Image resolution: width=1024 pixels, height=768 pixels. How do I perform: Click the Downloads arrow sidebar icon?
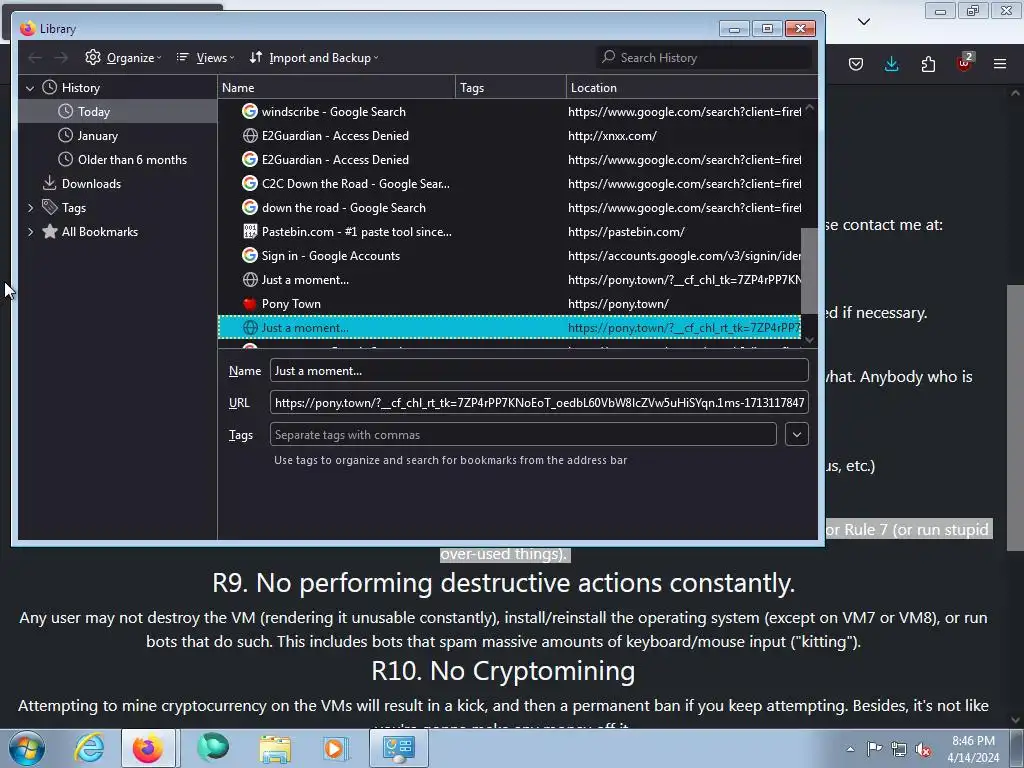point(50,183)
